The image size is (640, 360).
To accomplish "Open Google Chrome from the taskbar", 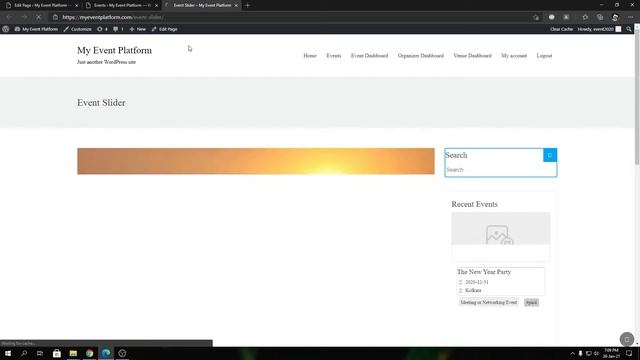I will [x=89, y=353].
